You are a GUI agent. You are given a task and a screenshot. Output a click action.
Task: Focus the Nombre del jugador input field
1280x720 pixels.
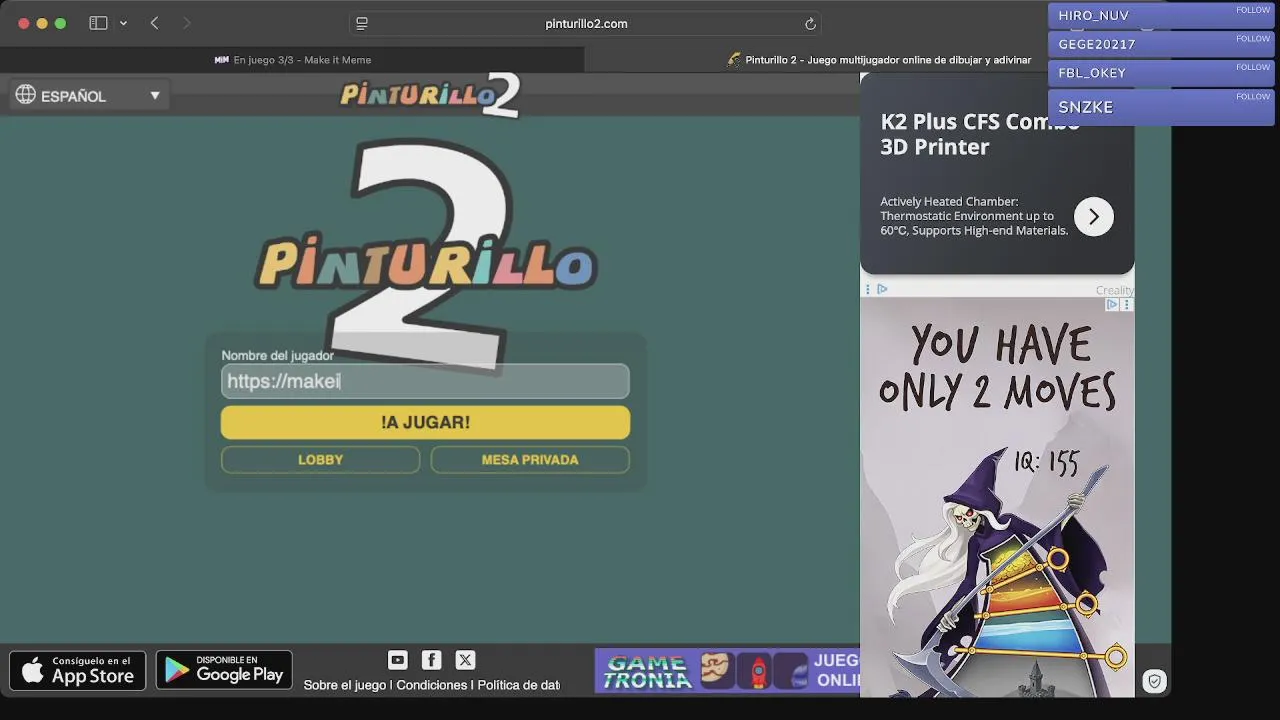425,381
